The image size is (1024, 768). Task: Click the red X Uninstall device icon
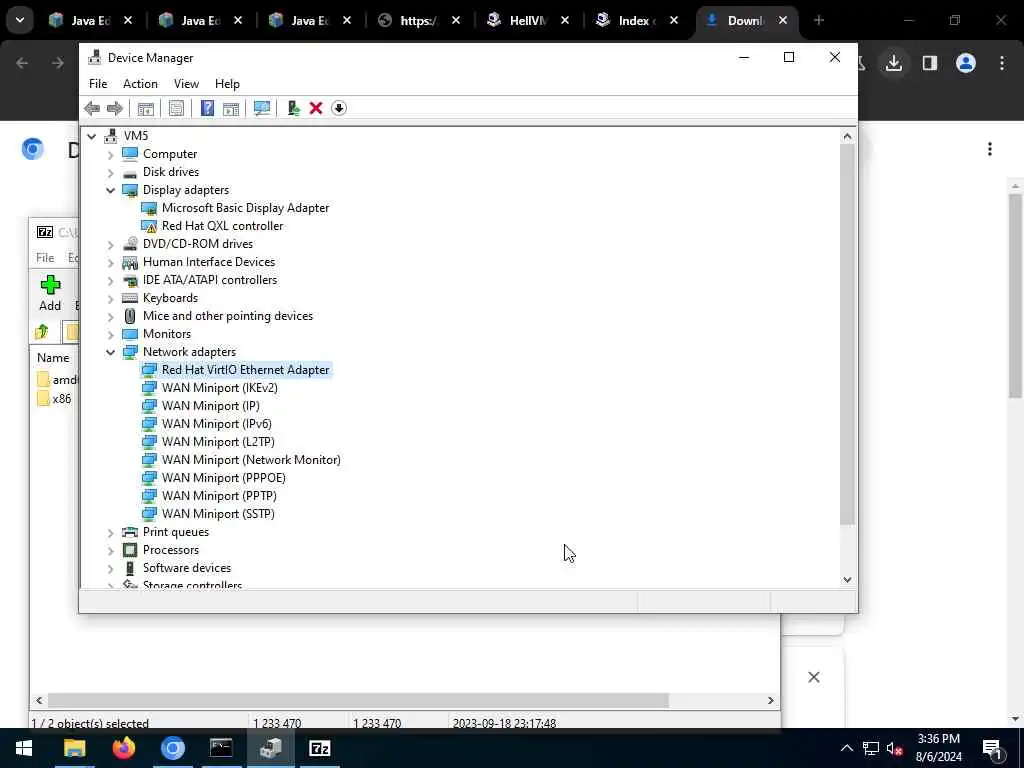pyautogui.click(x=315, y=108)
